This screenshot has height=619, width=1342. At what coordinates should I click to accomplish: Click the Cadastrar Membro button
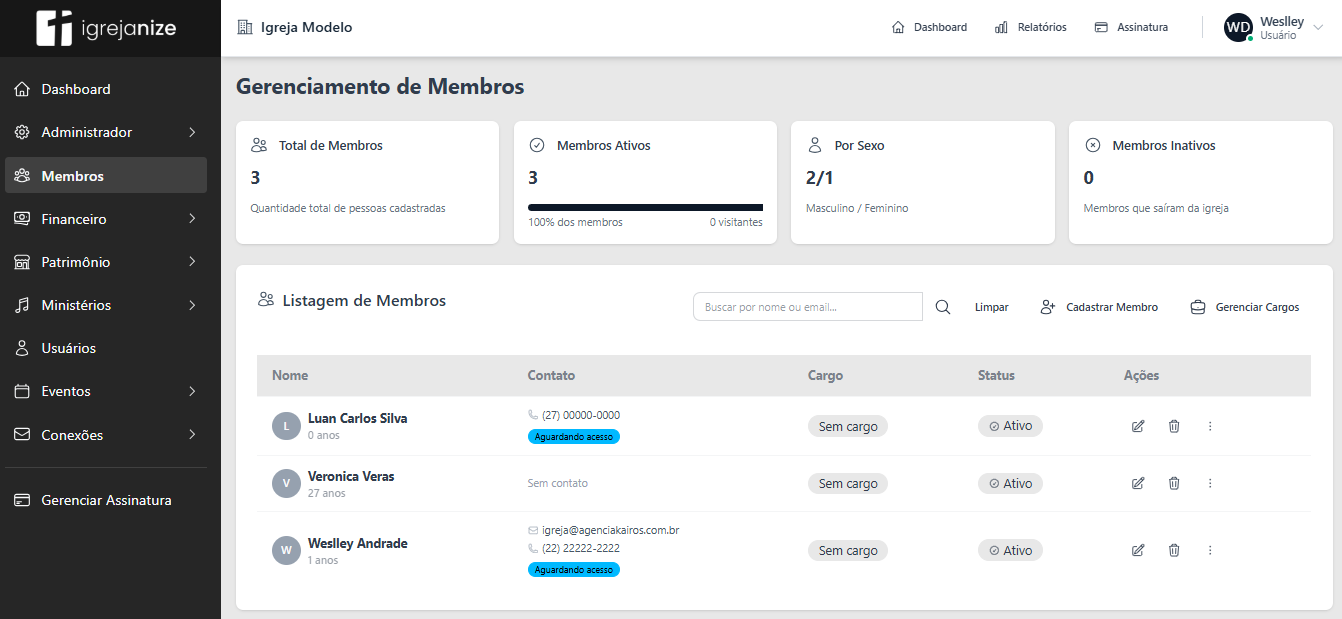tap(1099, 307)
